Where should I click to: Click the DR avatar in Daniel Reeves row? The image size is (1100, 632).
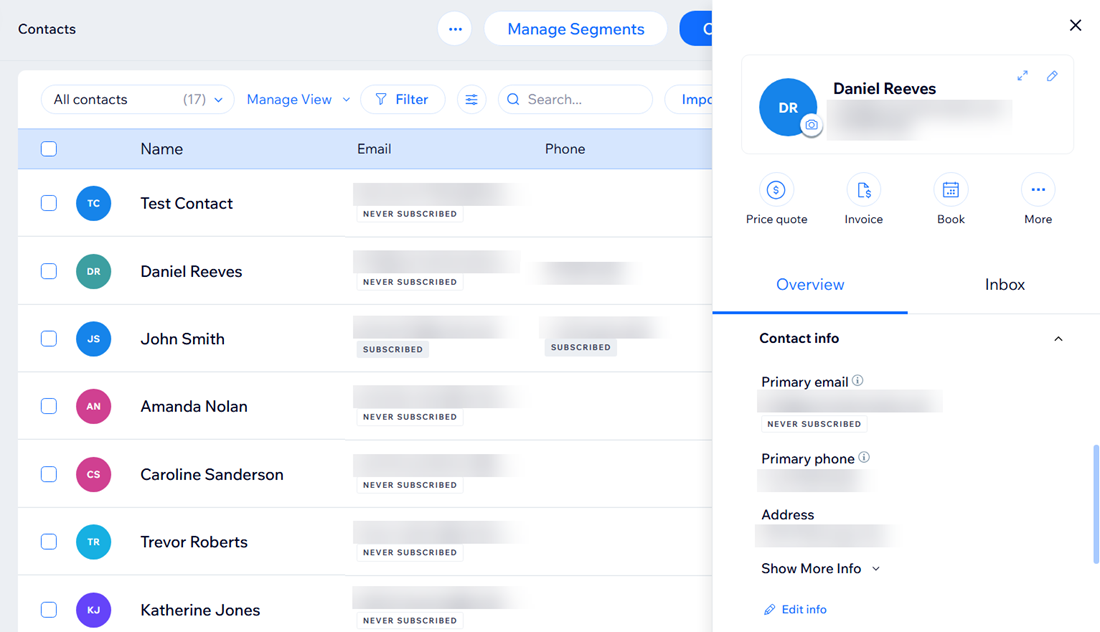pyautogui.click(x=93, y=271)
